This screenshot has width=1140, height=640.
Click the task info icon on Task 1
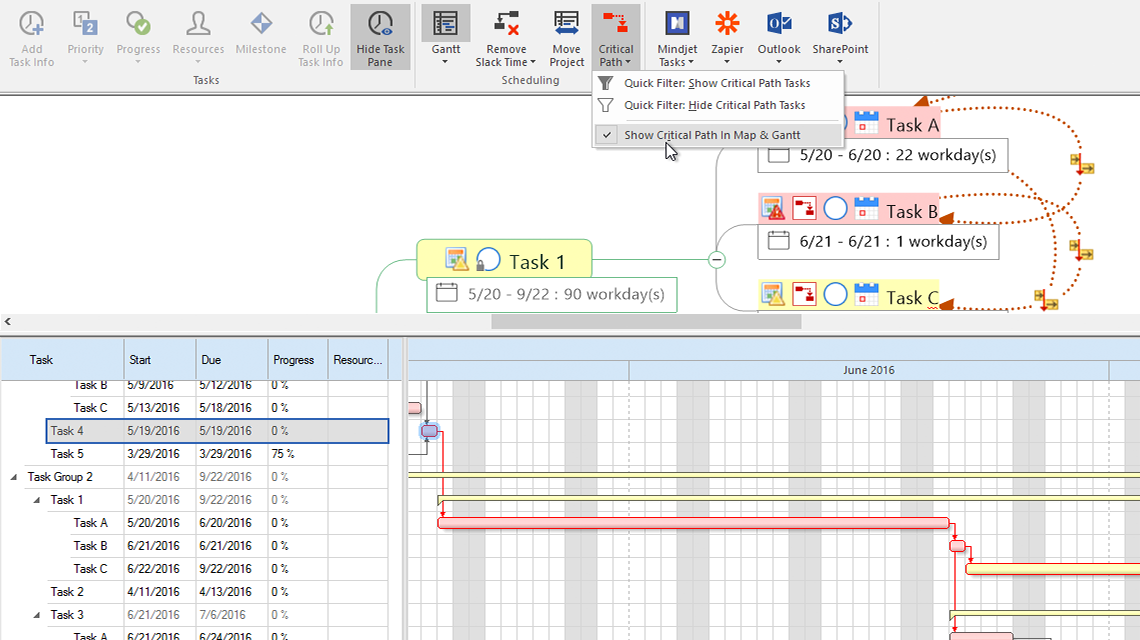pyautogui.click(x=456, y=260)
